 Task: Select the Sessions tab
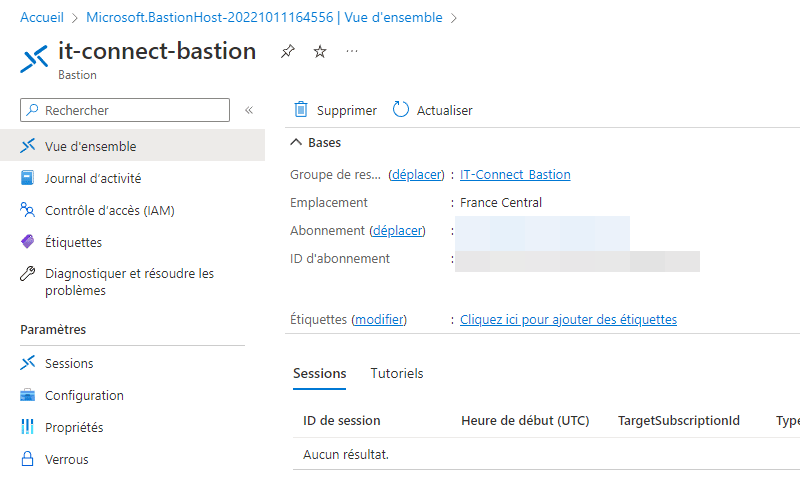(x=319, y=373)
